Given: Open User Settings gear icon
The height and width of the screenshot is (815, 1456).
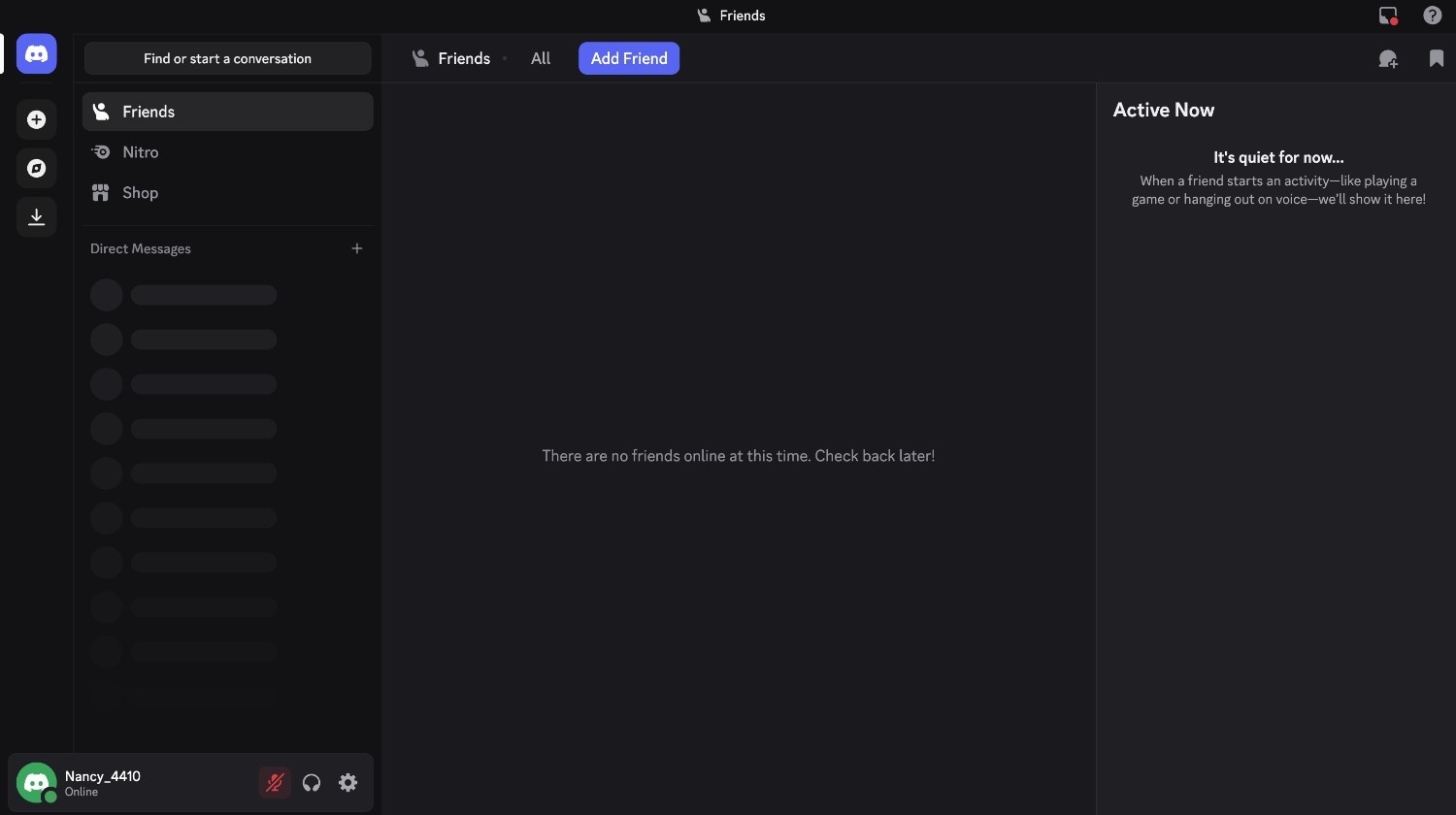Looking at the screenshot, I should (x=348, y=783).
